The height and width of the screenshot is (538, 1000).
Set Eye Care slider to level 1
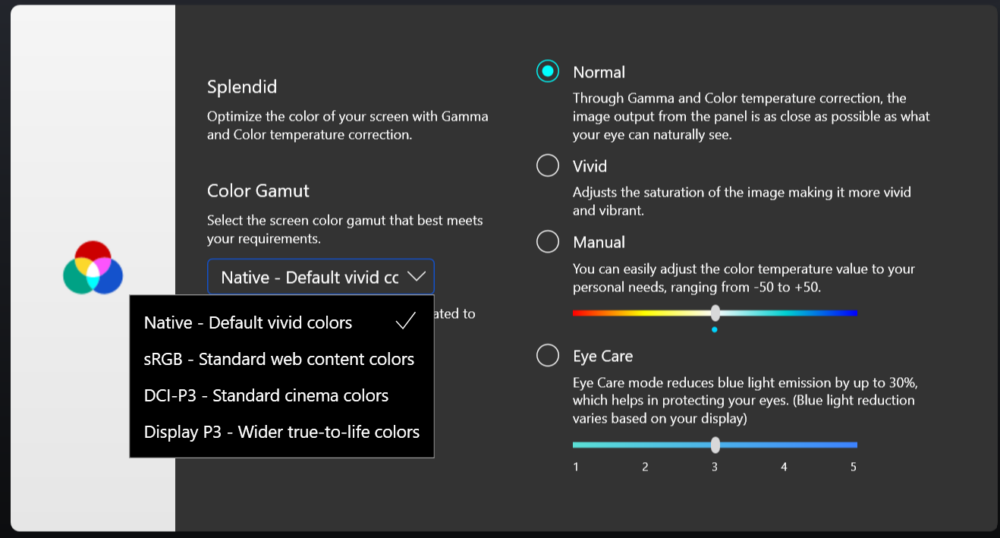tap(576, 445)
